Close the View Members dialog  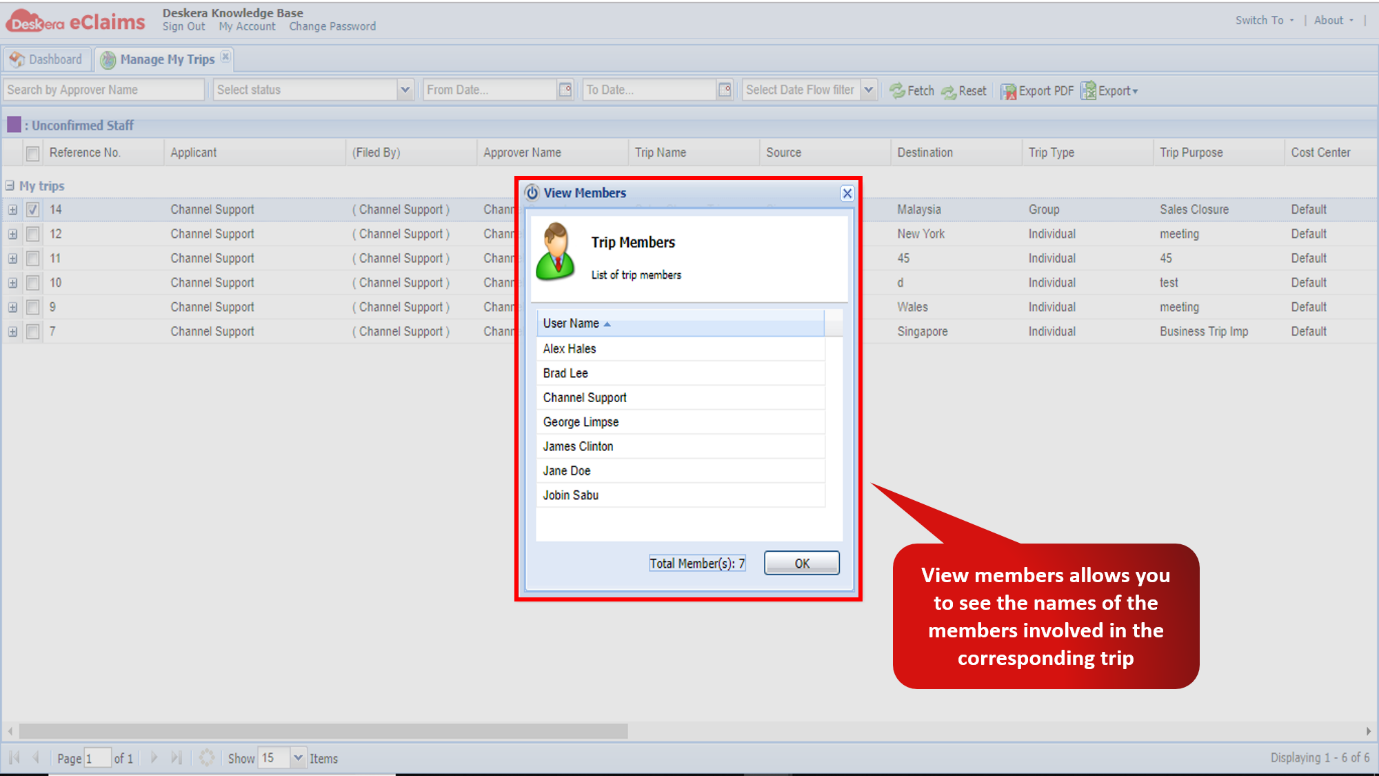pos(847,194)
